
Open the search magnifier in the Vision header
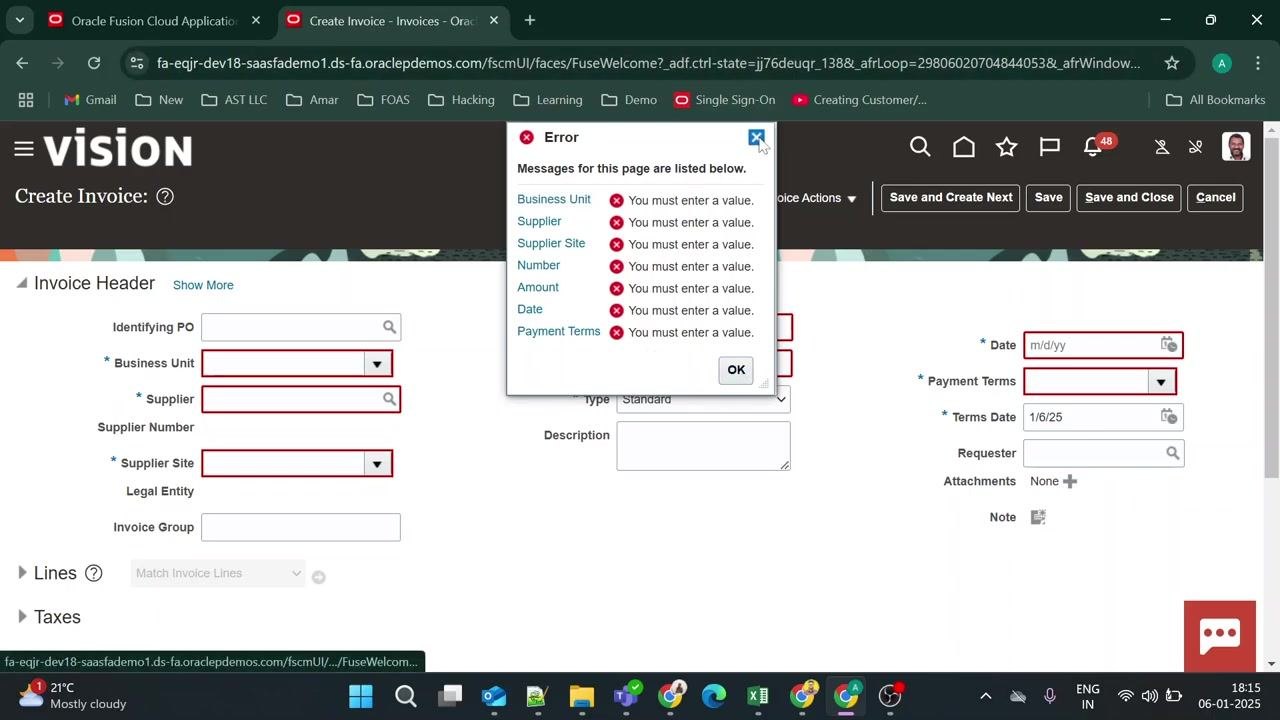(x=920, y=148)
